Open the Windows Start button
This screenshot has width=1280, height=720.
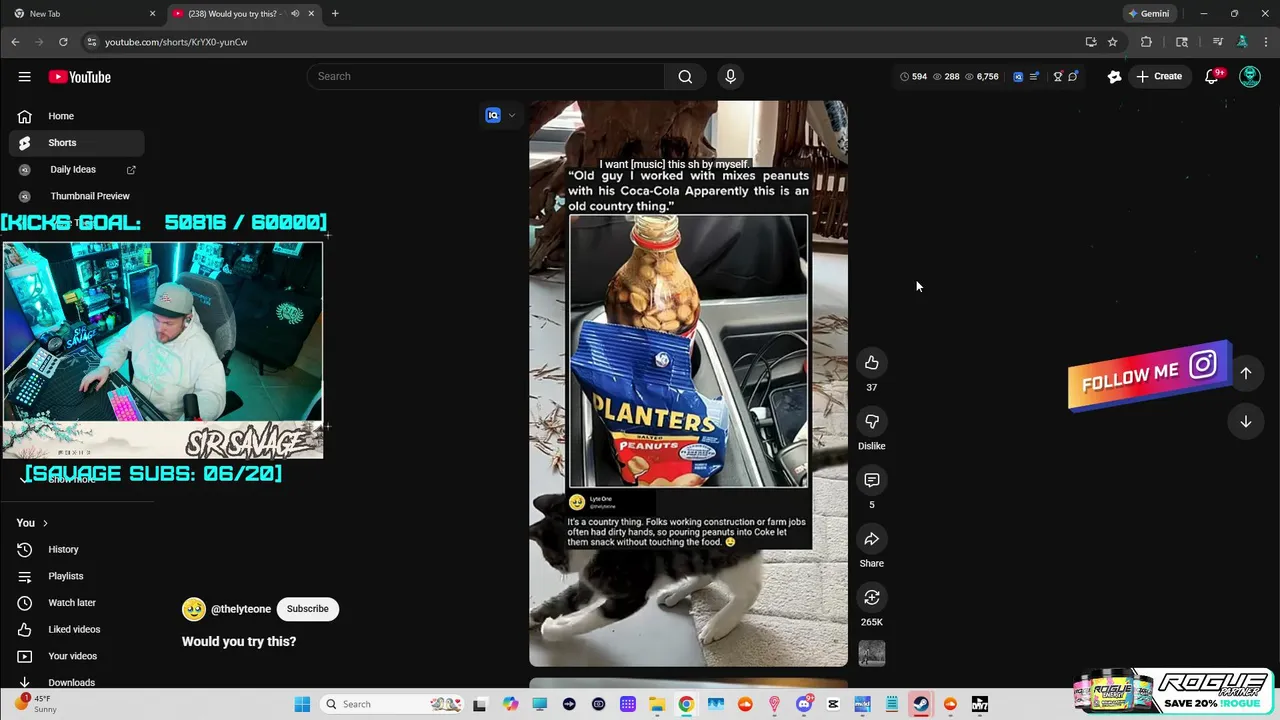302,704
